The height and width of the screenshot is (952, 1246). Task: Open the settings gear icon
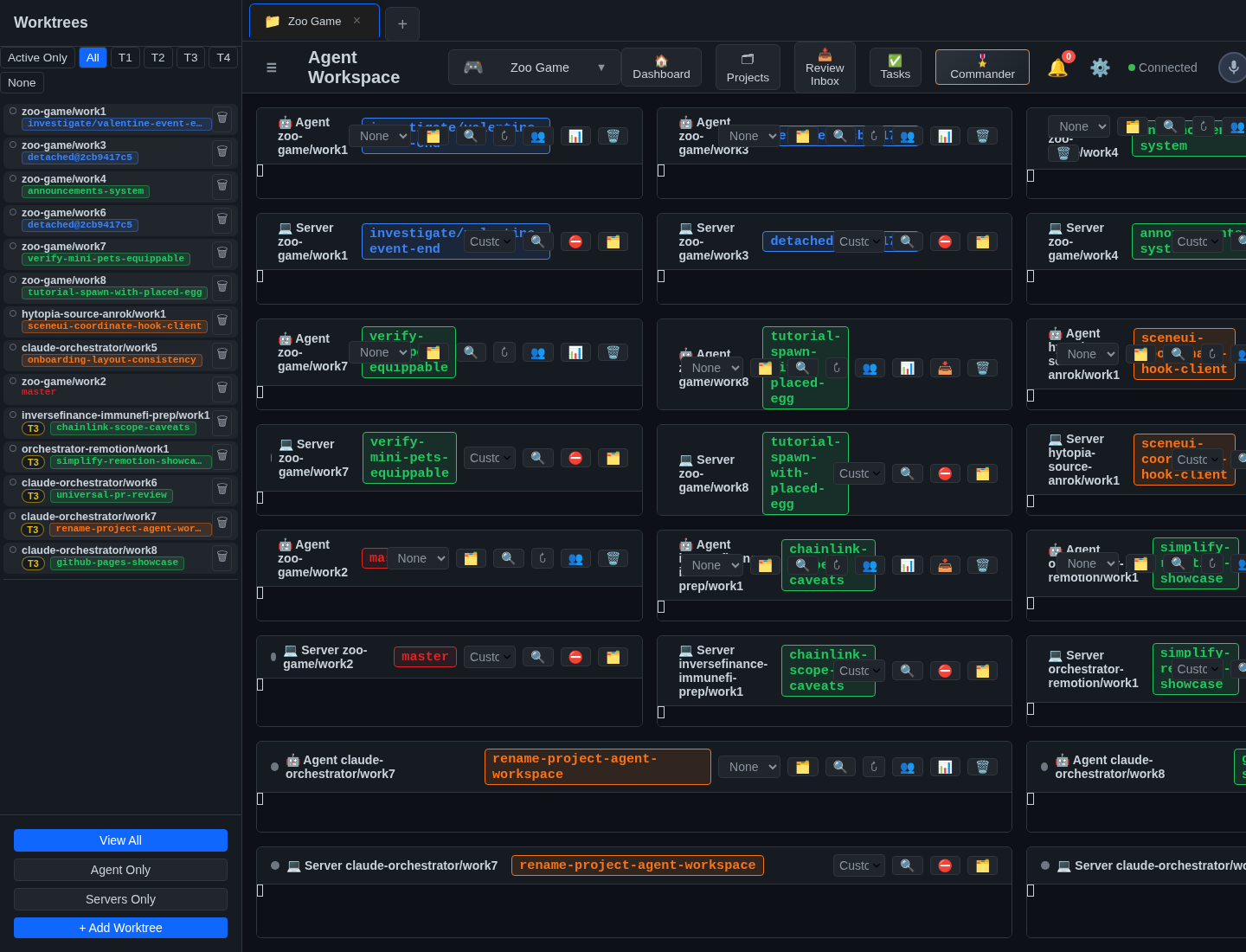click(1100, 67)
